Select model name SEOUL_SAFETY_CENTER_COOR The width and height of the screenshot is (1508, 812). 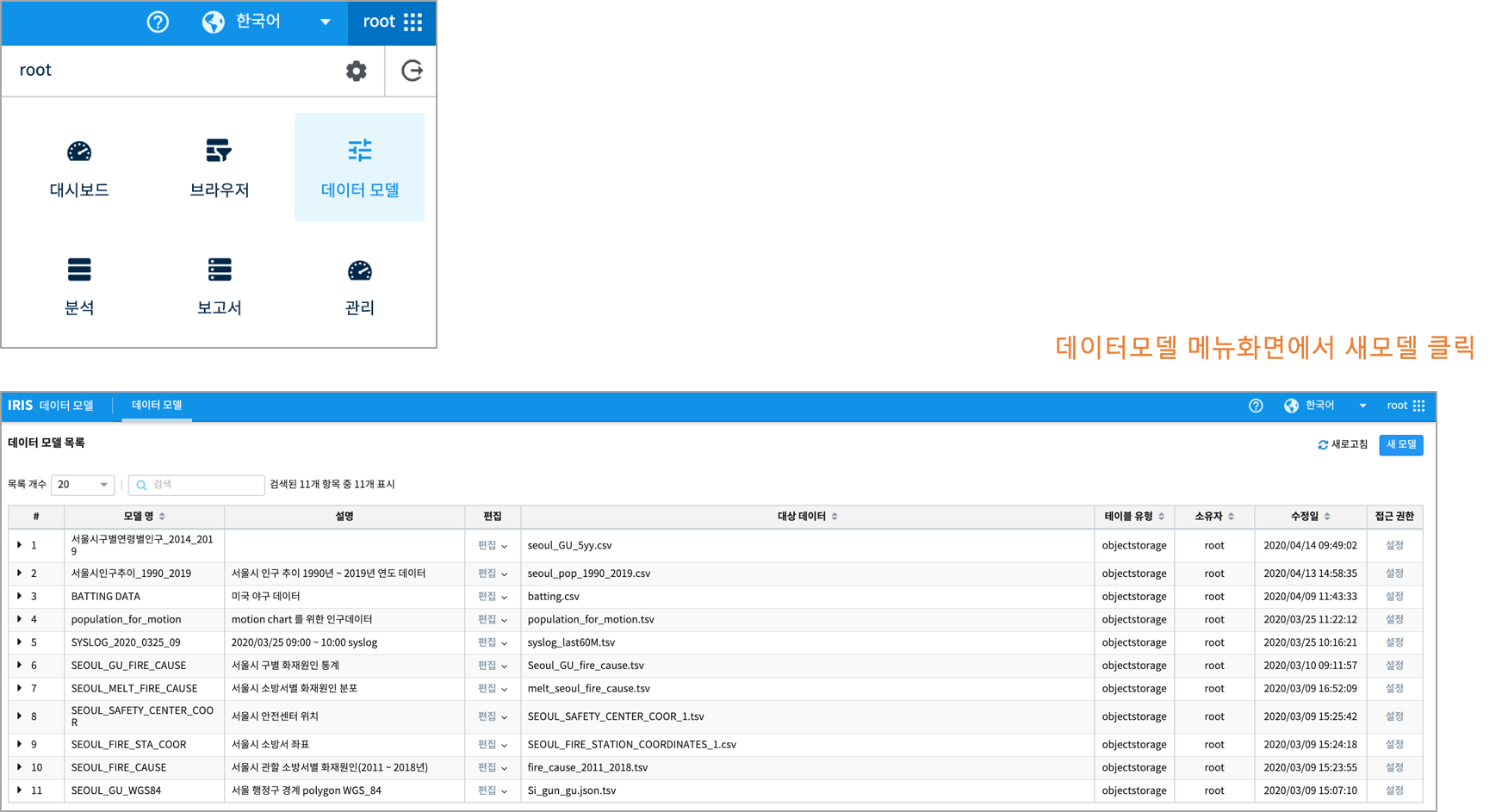coord(142,716)
